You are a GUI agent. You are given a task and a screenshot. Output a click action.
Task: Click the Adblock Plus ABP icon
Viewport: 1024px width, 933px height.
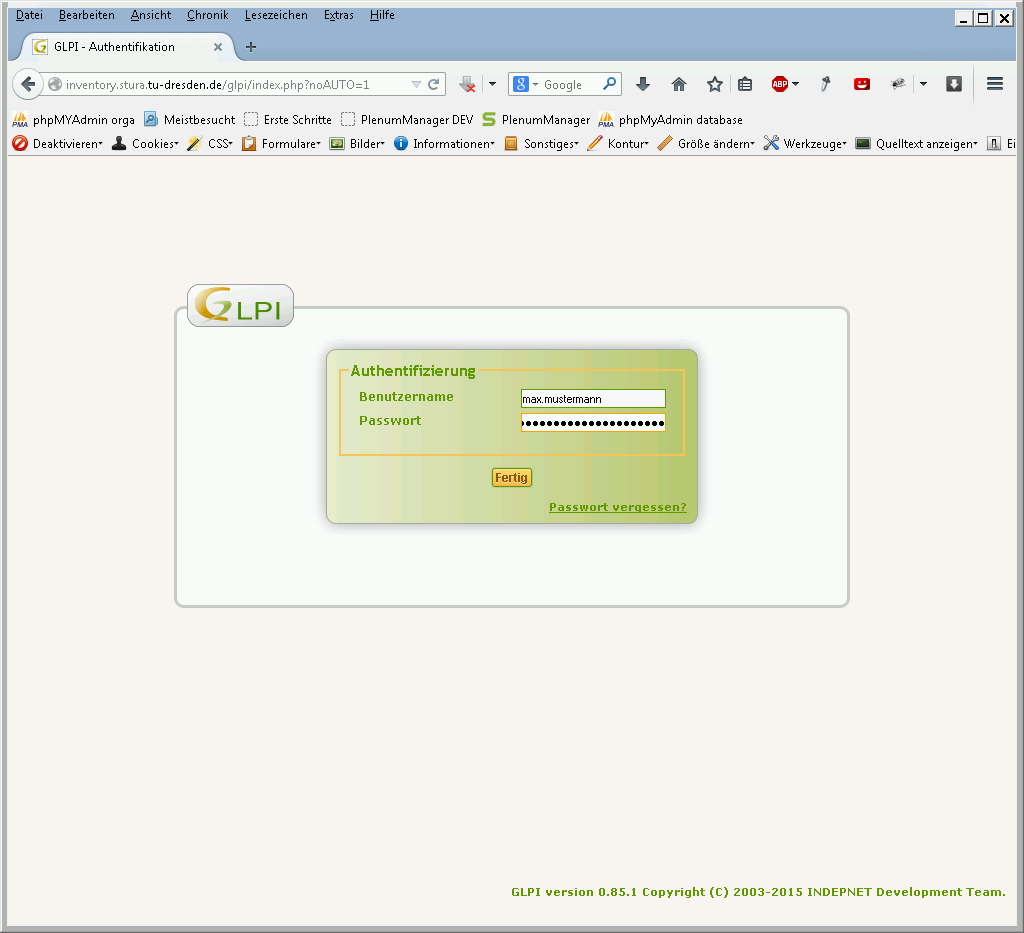point(780,85)
